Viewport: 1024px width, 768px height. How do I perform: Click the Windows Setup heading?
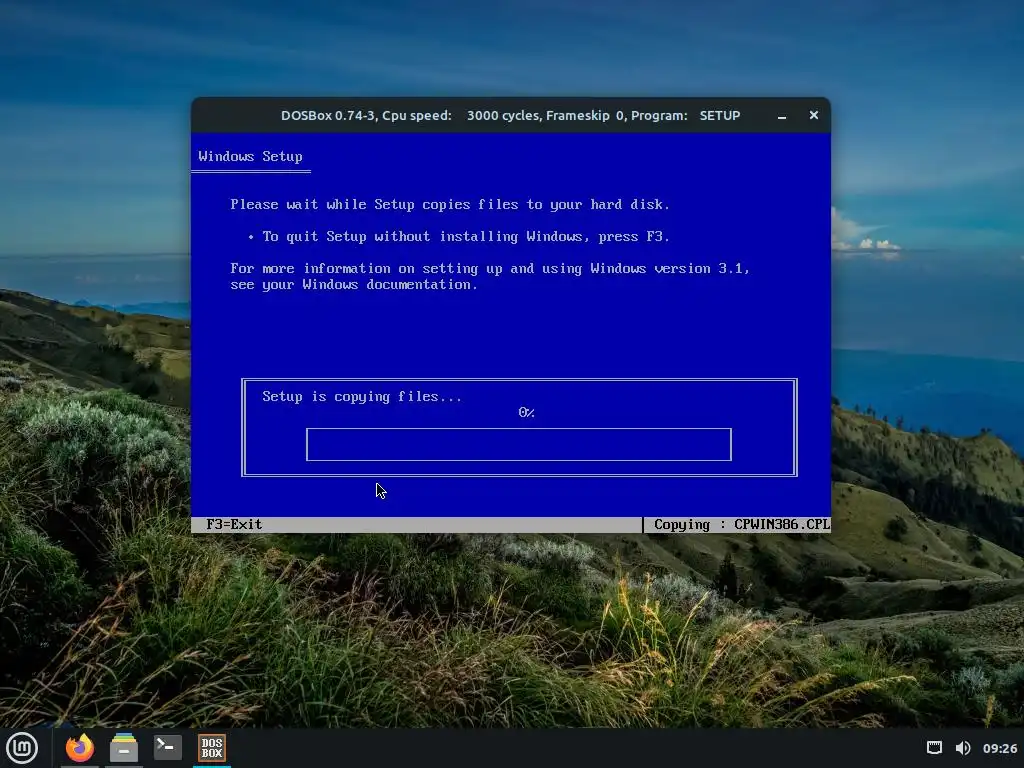coord(250,157)
